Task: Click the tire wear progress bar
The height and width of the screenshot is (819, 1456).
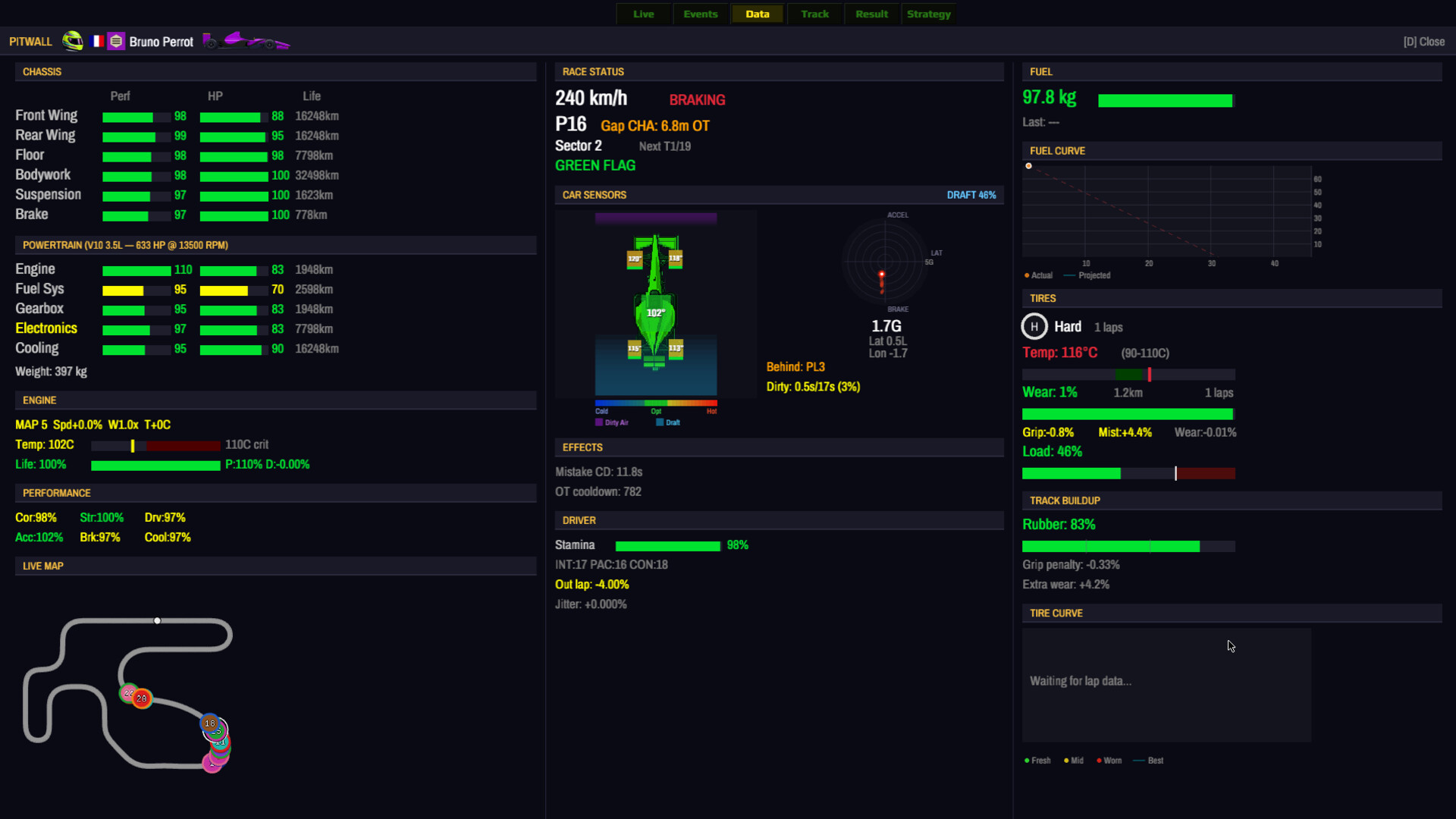Action: point(1128,414)
